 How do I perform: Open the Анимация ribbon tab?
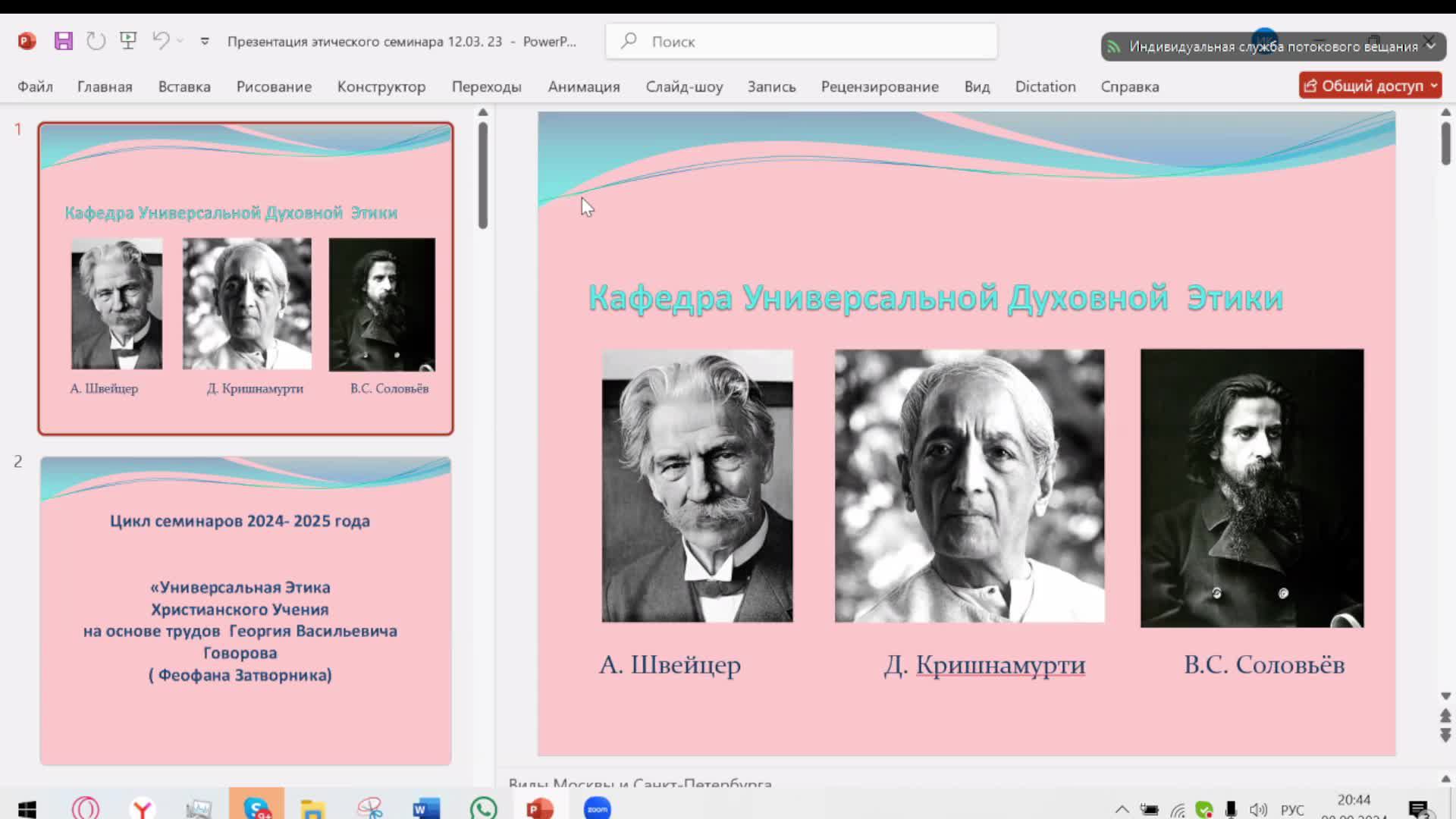coord(583,86)
